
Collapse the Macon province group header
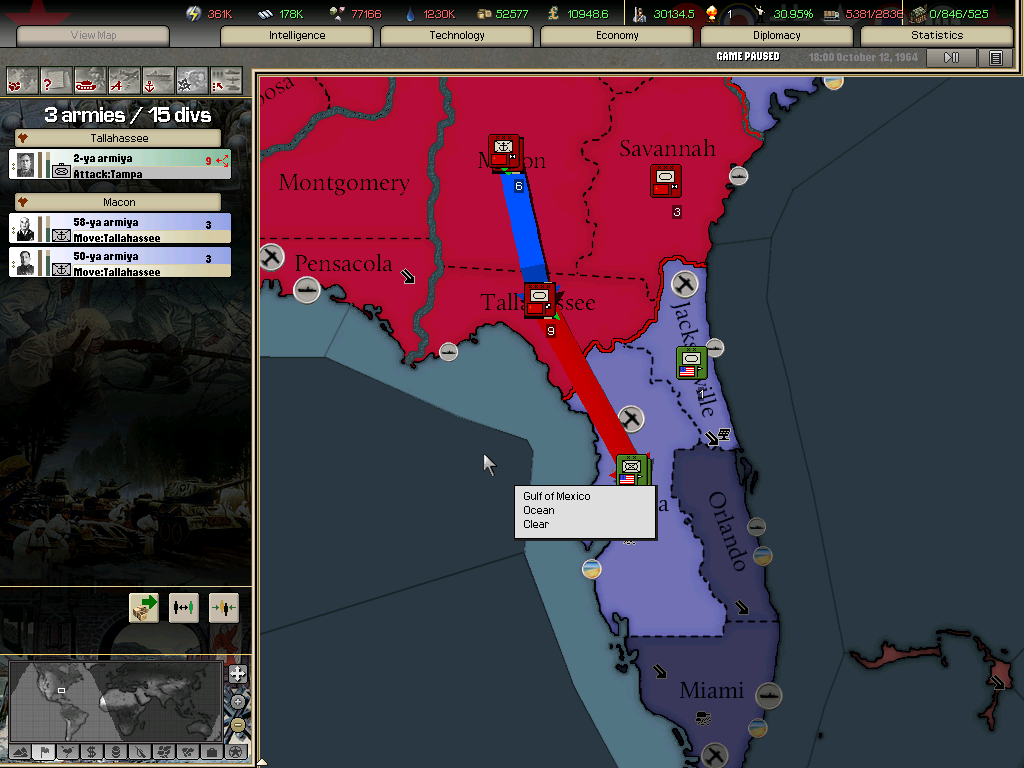click(119, 202)
